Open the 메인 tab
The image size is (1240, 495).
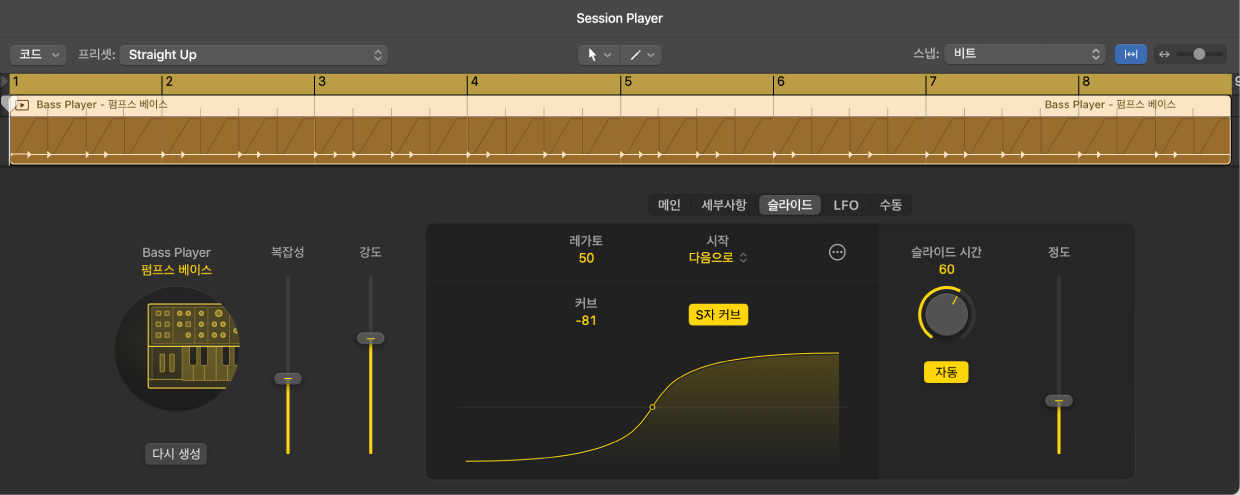[x=669, y=205]
